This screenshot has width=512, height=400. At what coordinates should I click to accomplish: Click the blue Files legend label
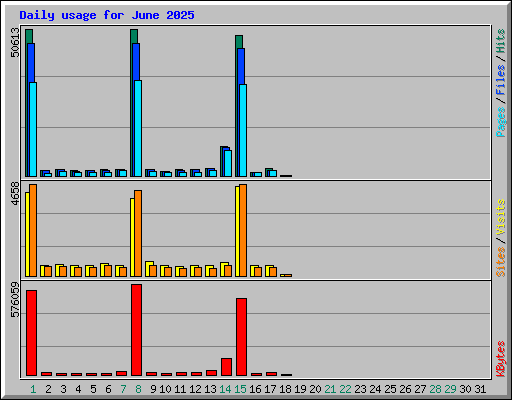coord(500,79)
